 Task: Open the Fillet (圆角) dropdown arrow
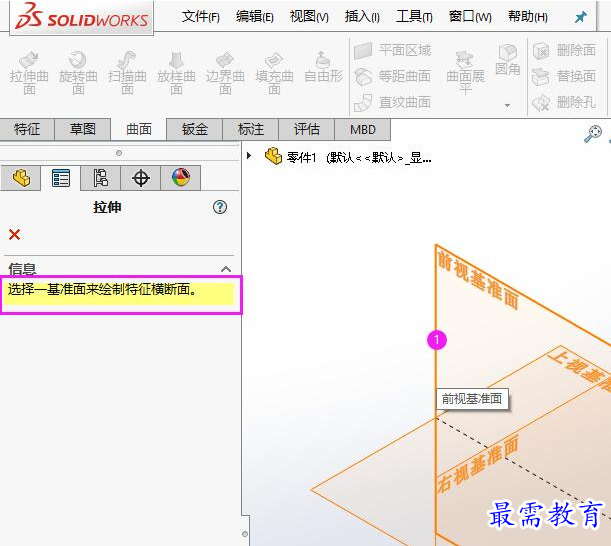tap(507, 105)
